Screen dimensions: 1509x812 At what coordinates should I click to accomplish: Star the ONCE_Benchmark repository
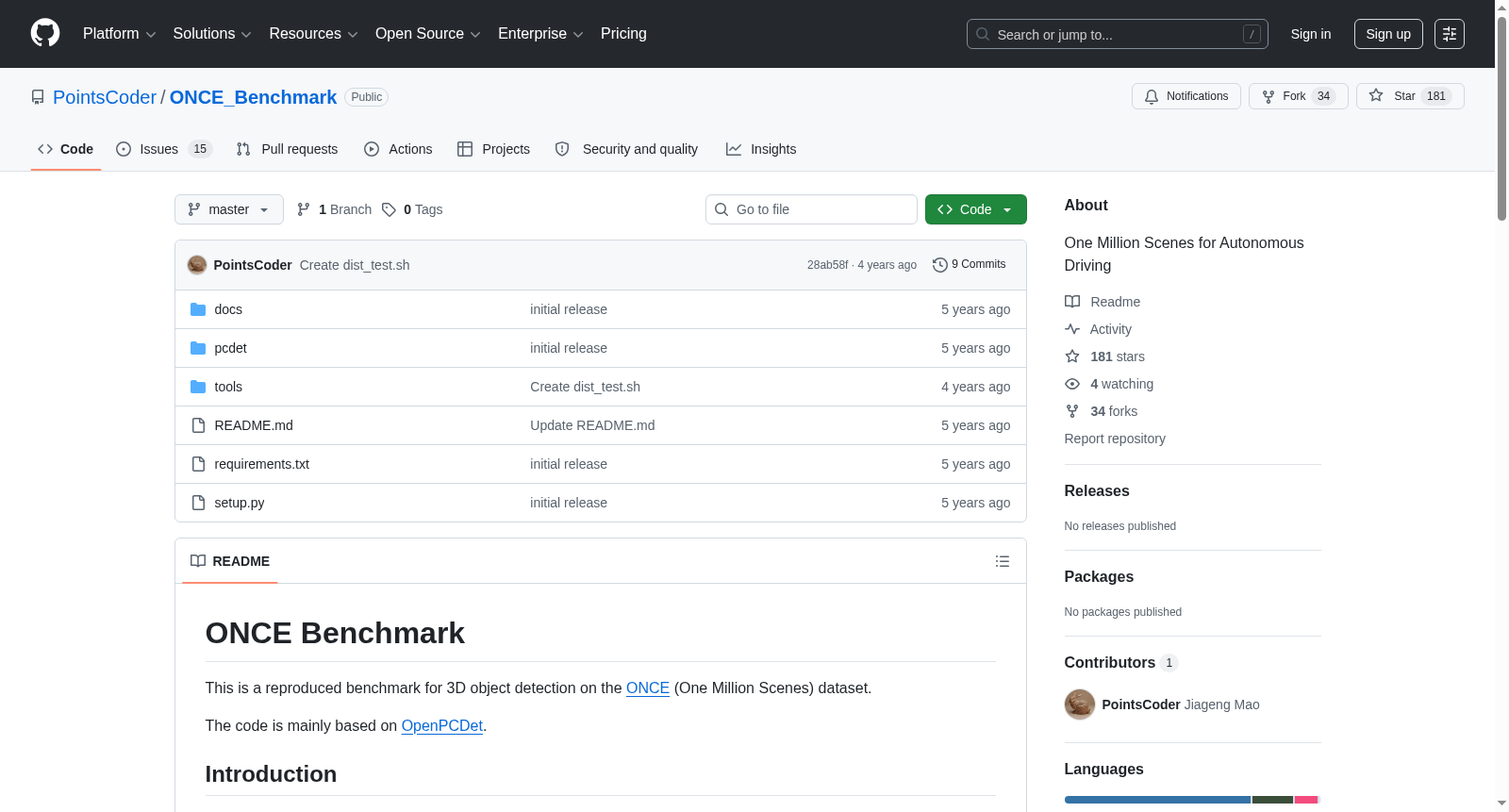point(1410,96)
